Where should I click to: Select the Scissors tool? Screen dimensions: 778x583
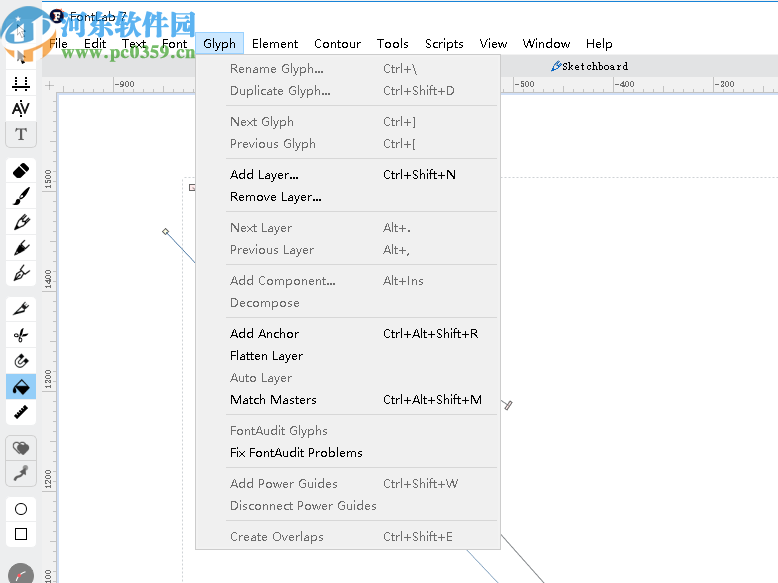[21, 335]
